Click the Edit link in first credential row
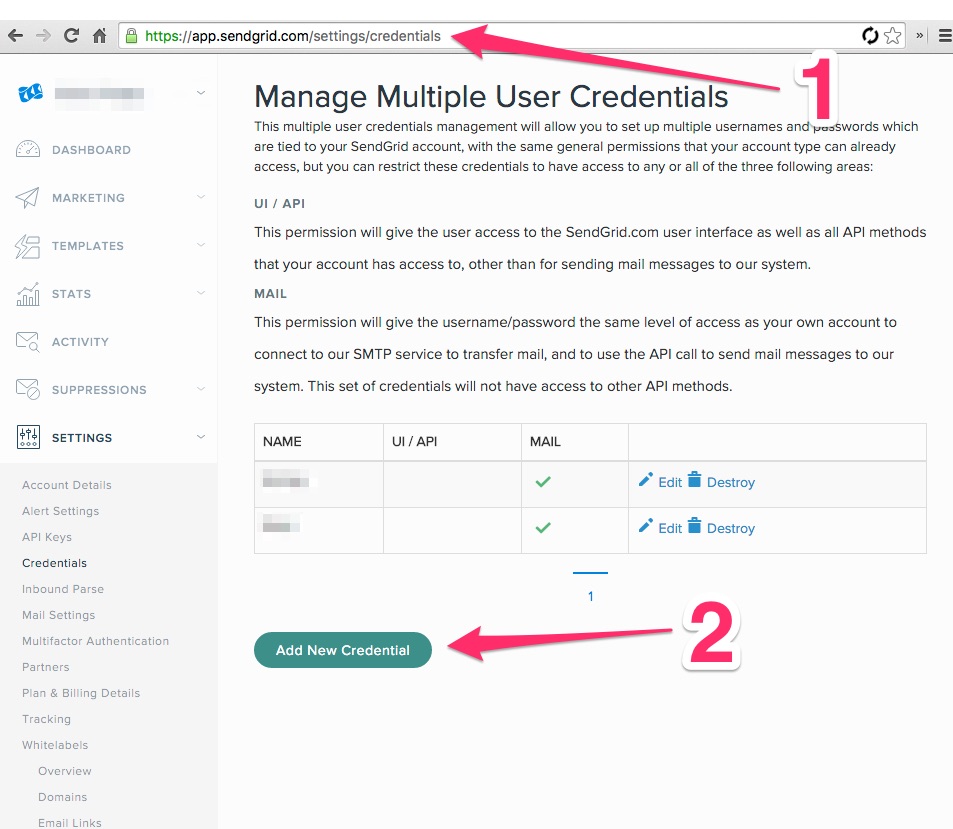This screenshot has width=953, height=829. (x=670, y=483)
